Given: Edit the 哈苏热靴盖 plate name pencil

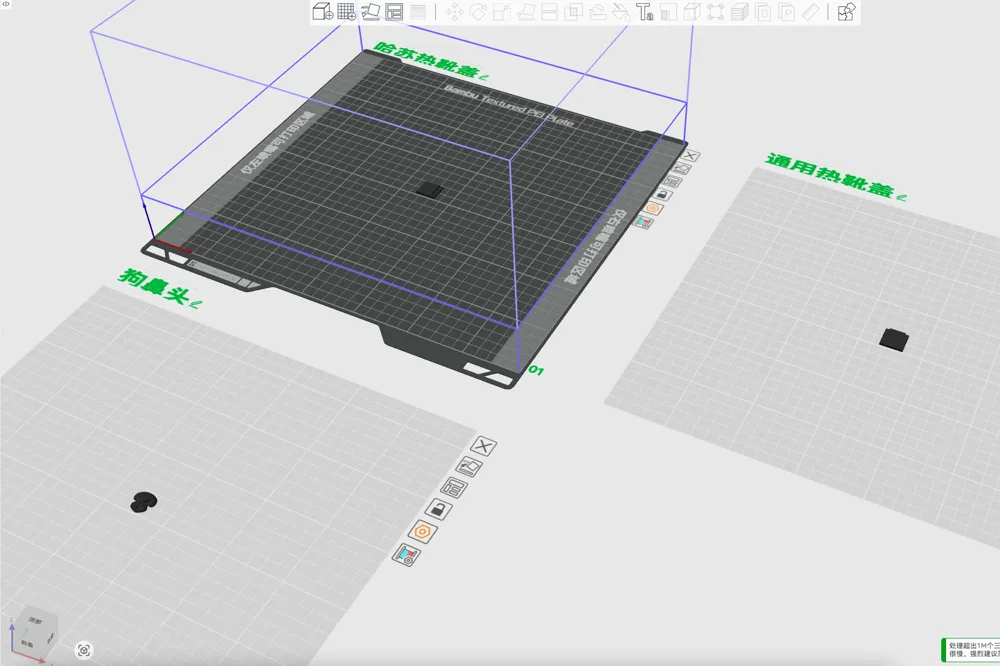Looking at the screenshot, I should [484, 77].
